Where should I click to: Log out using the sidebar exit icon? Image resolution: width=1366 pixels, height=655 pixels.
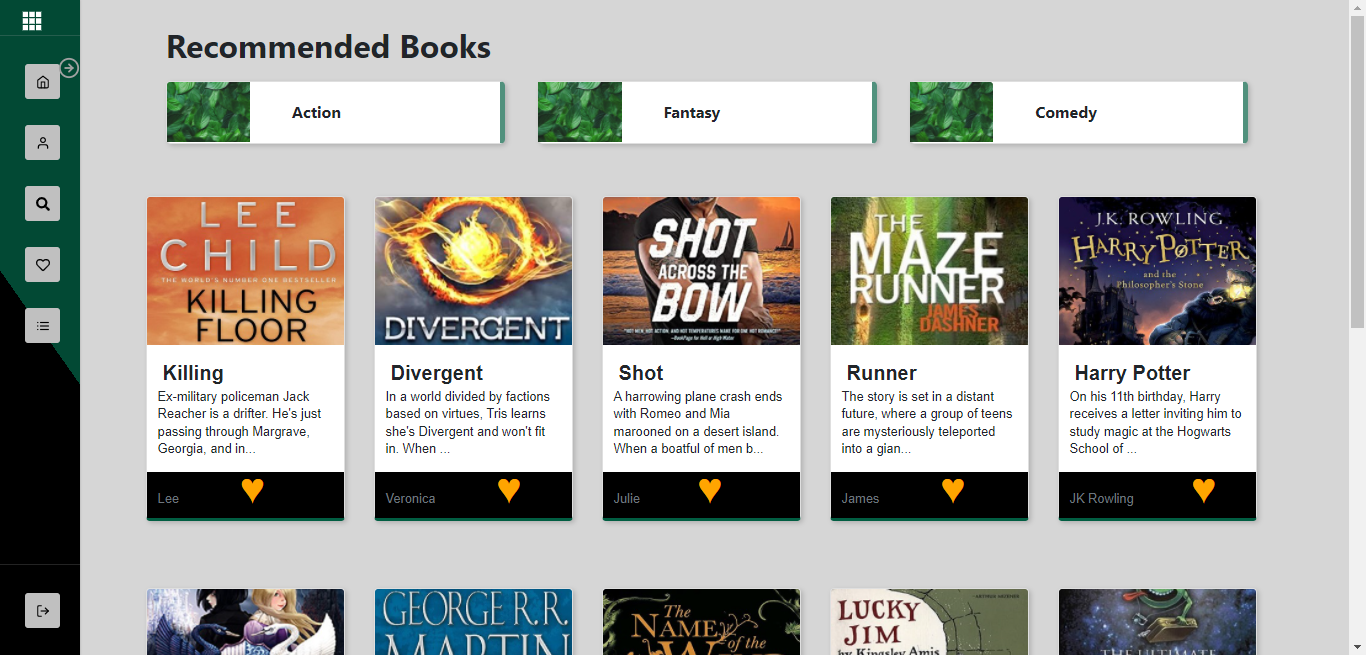42,611
